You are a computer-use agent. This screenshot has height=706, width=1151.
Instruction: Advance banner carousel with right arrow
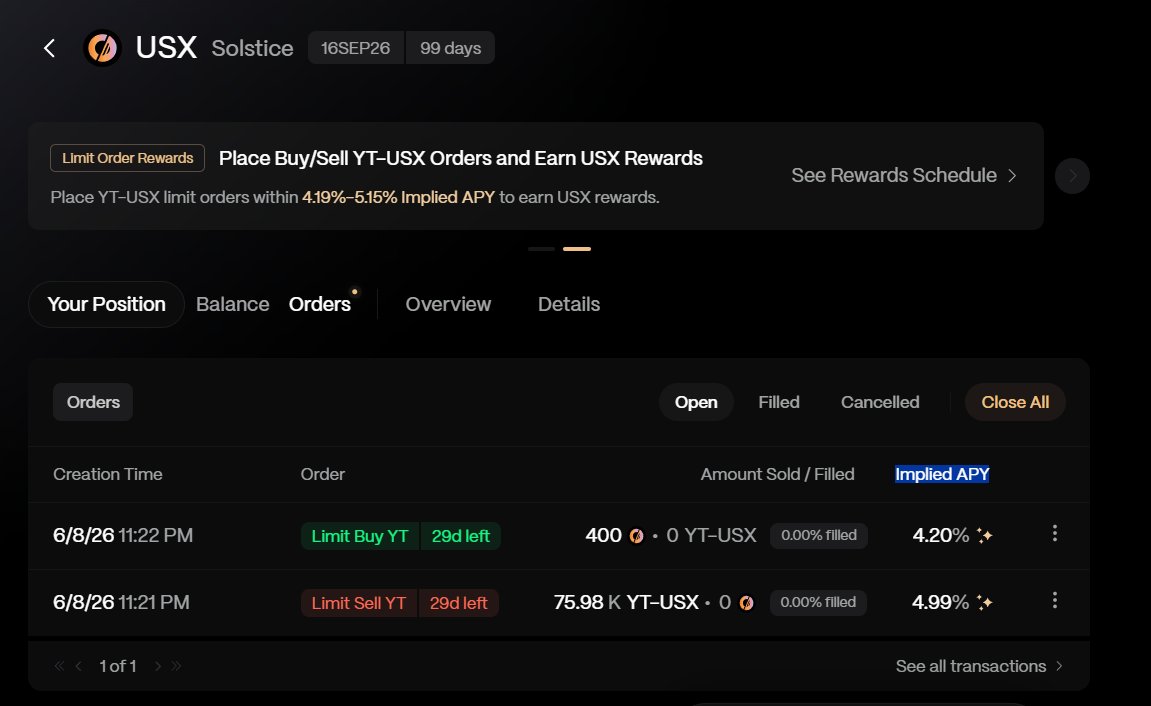(x=1072, y=175)
